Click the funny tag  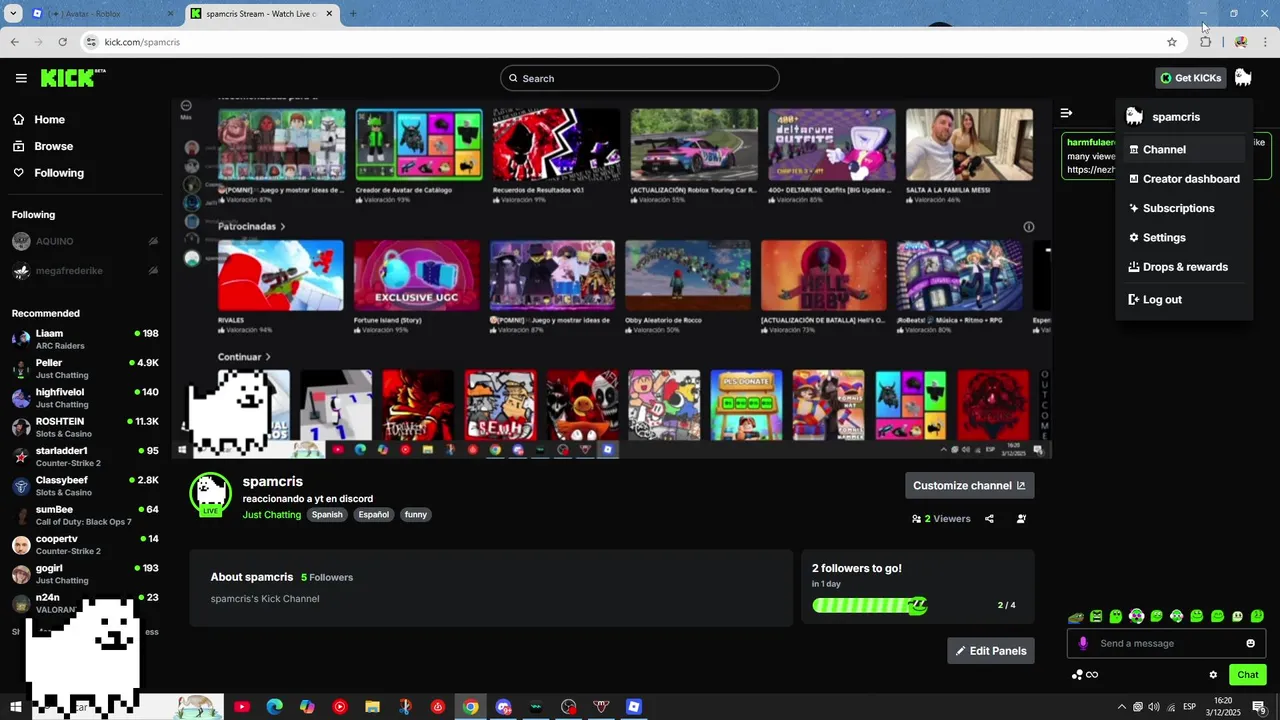tap(416, 515)
